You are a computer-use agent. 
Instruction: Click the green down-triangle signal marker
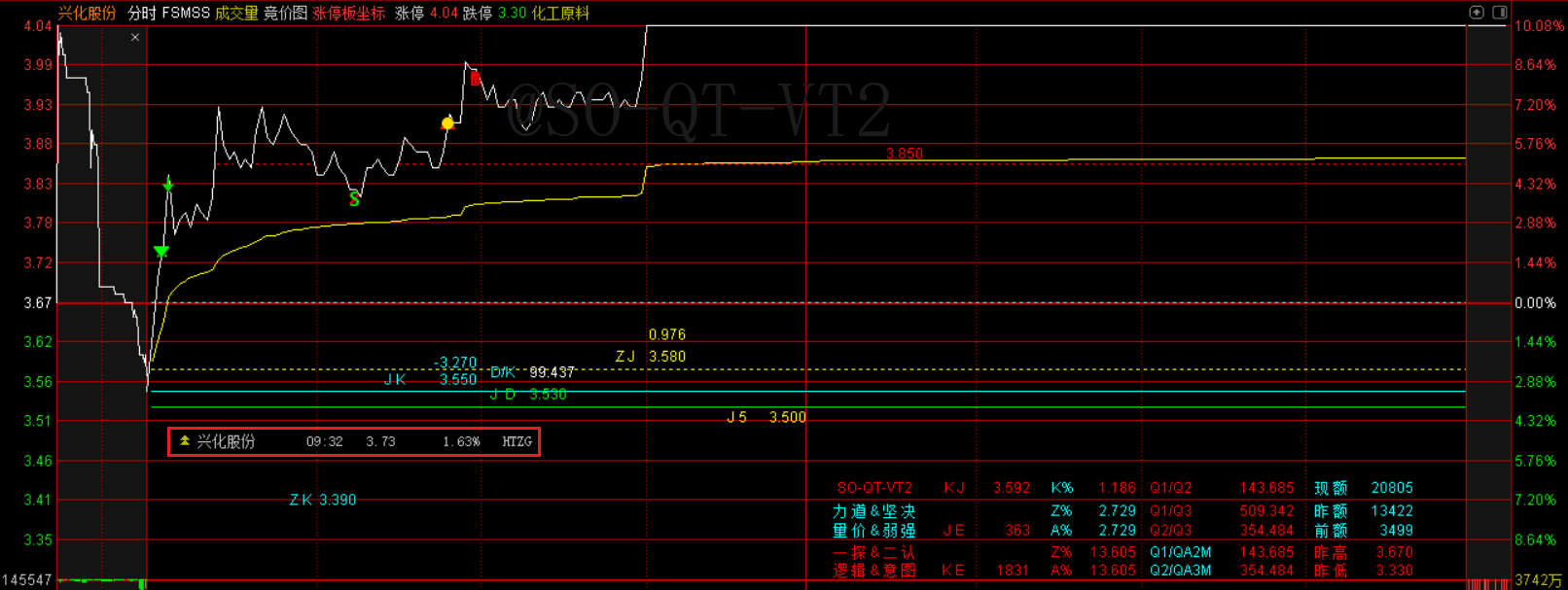click(x=161, y=252)
